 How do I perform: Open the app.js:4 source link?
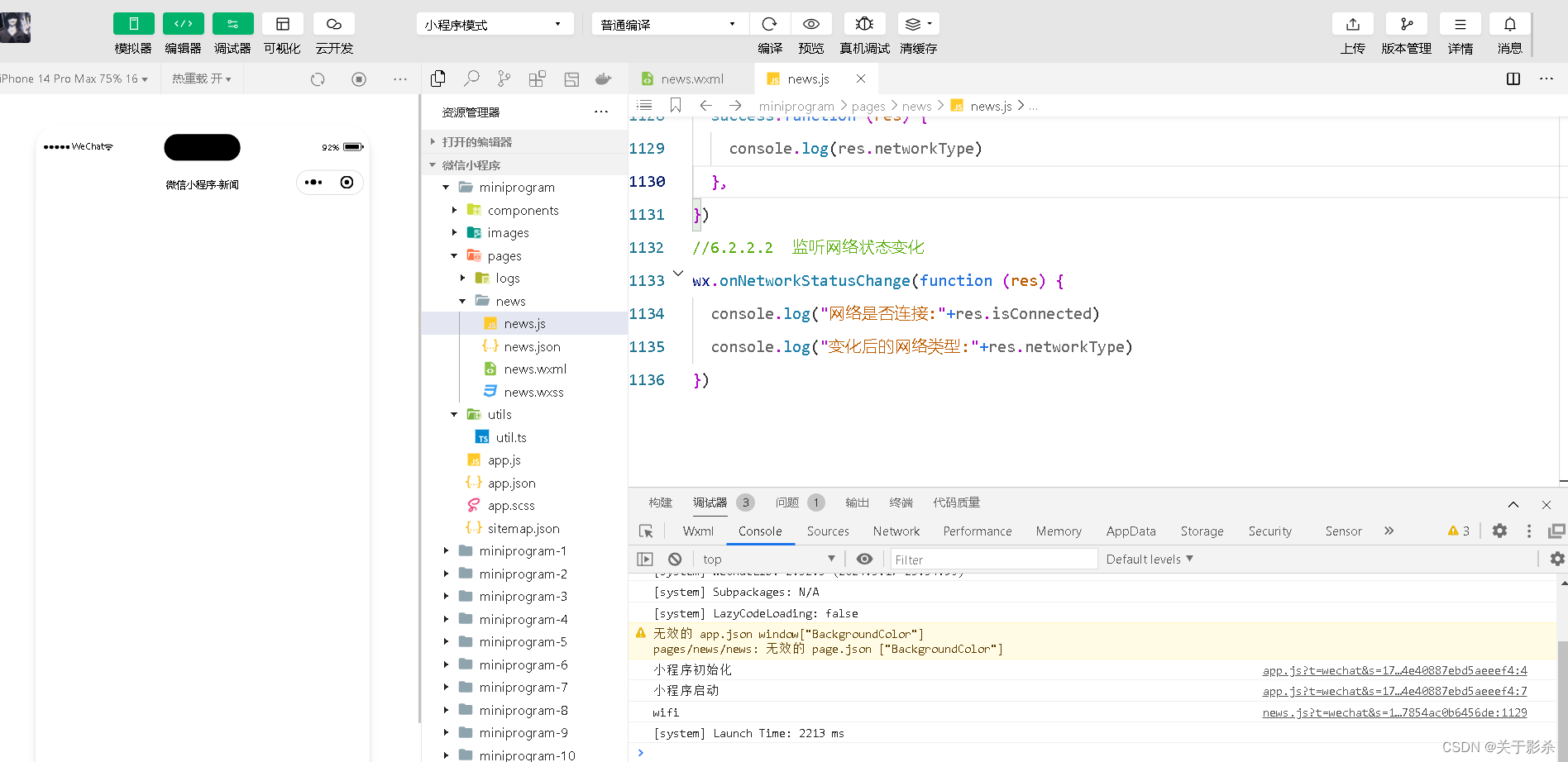pos(1394,670)
